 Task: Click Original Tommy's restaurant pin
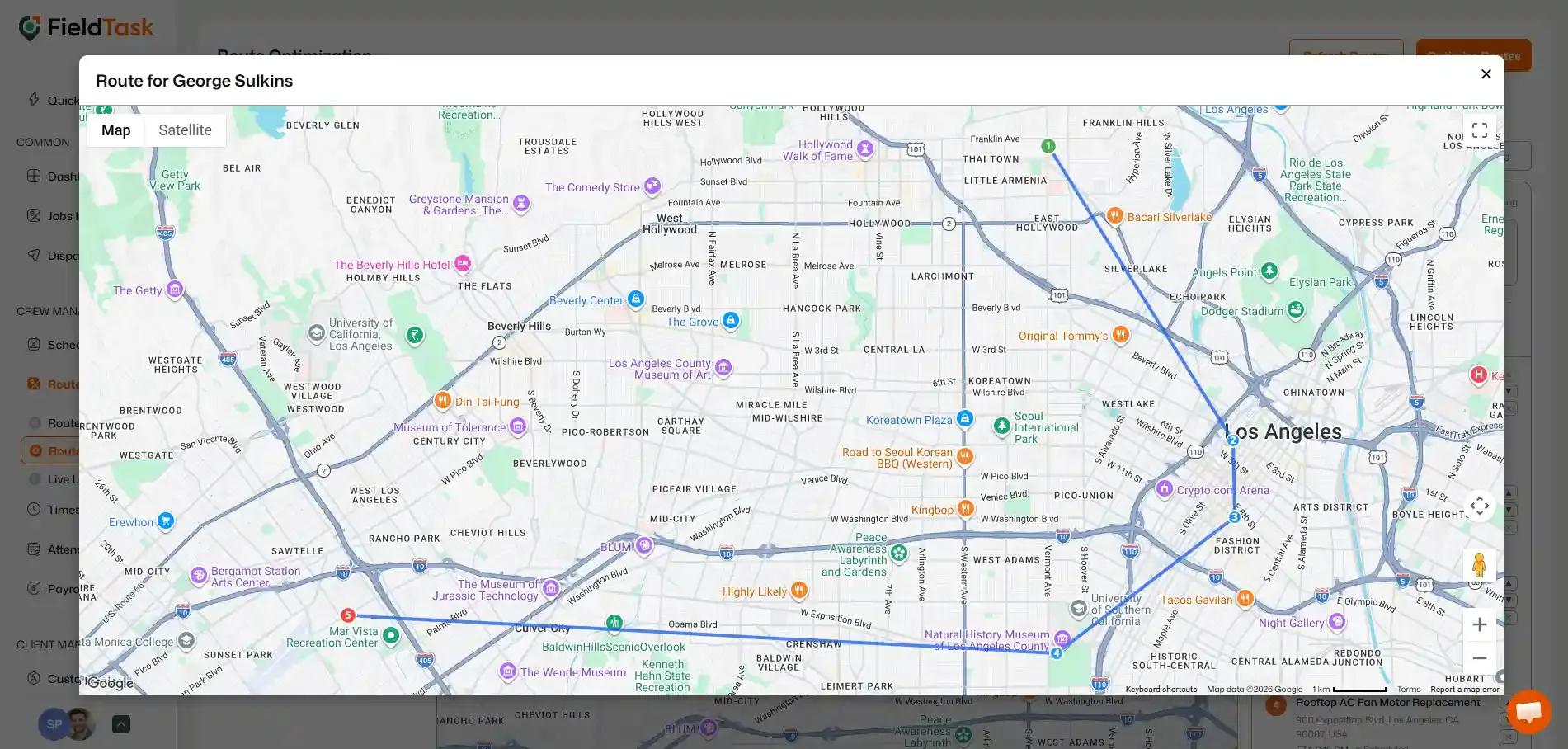(1120, 335)
